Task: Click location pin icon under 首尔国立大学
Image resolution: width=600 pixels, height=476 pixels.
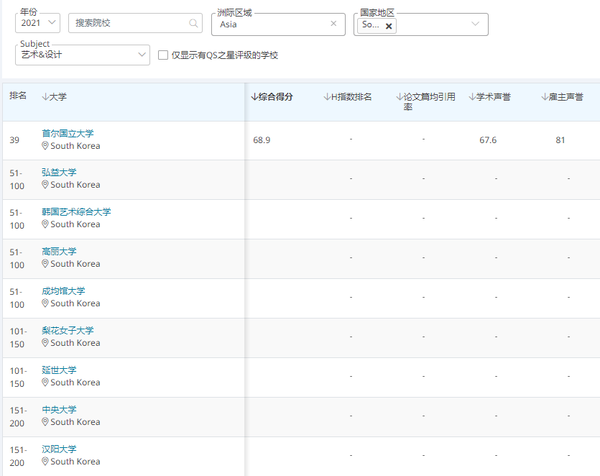Action: point(45,146)
